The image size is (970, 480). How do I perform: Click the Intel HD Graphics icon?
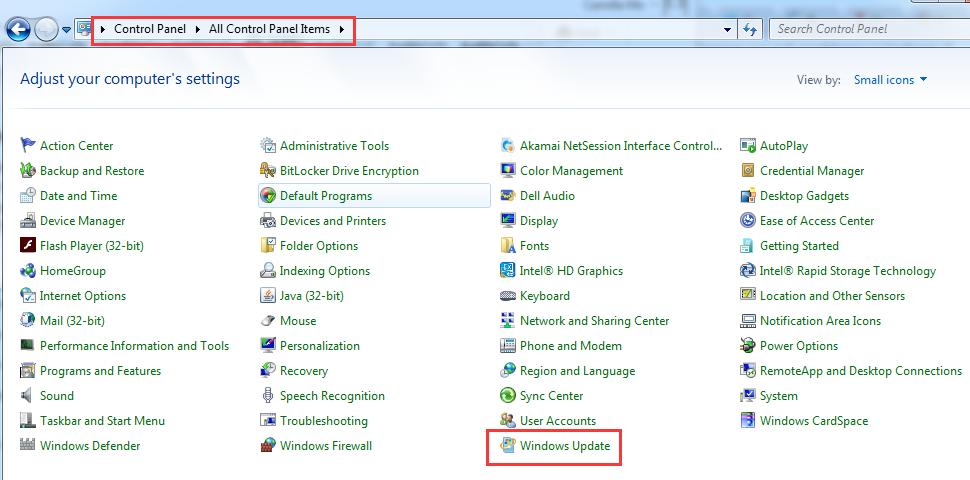pyautogui.click(x=508, y=271)
